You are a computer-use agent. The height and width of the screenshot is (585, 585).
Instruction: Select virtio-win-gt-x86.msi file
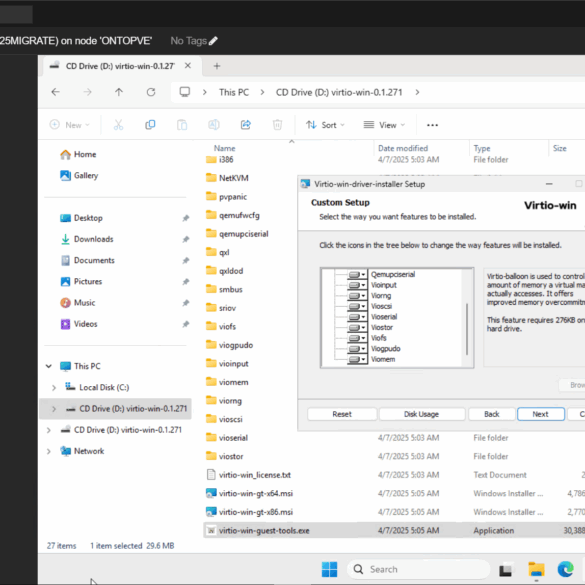coord(256,512)
